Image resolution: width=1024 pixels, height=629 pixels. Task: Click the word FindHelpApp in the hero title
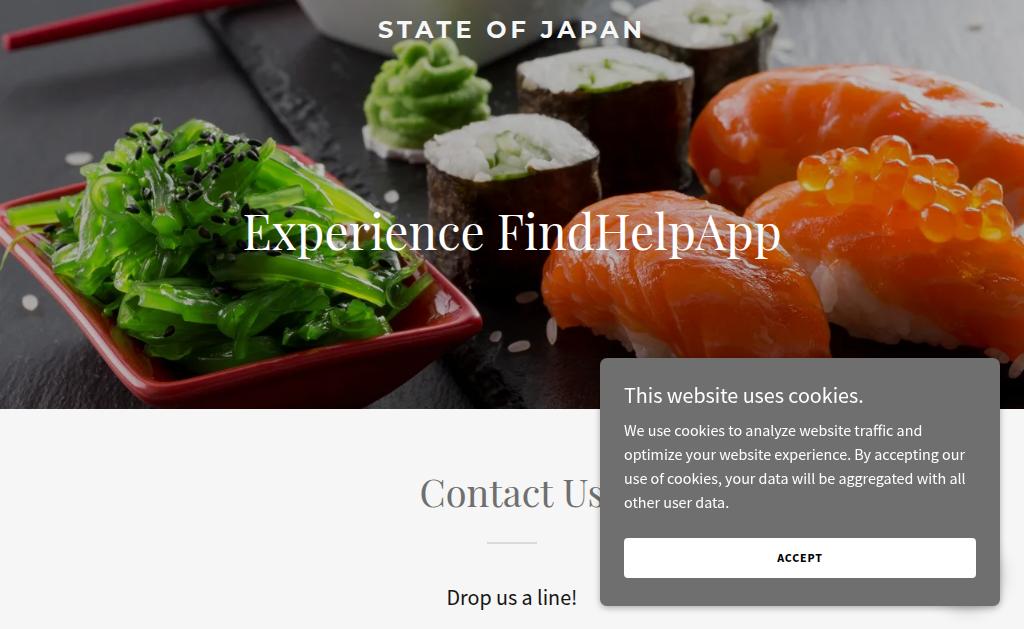(x=639, y=233)
